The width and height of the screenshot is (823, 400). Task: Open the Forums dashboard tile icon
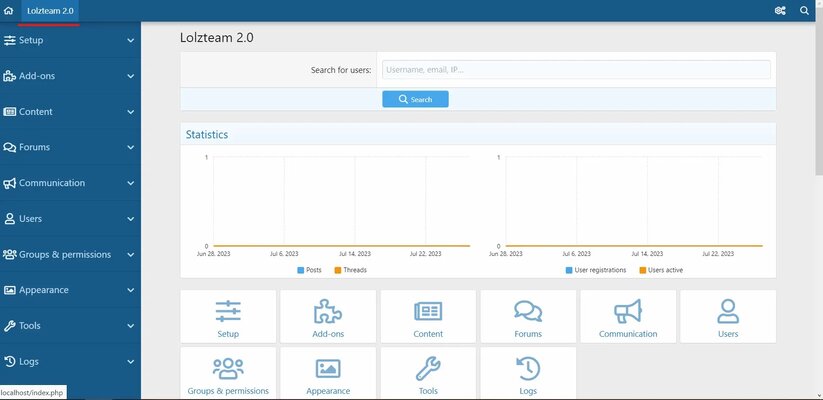528,311
